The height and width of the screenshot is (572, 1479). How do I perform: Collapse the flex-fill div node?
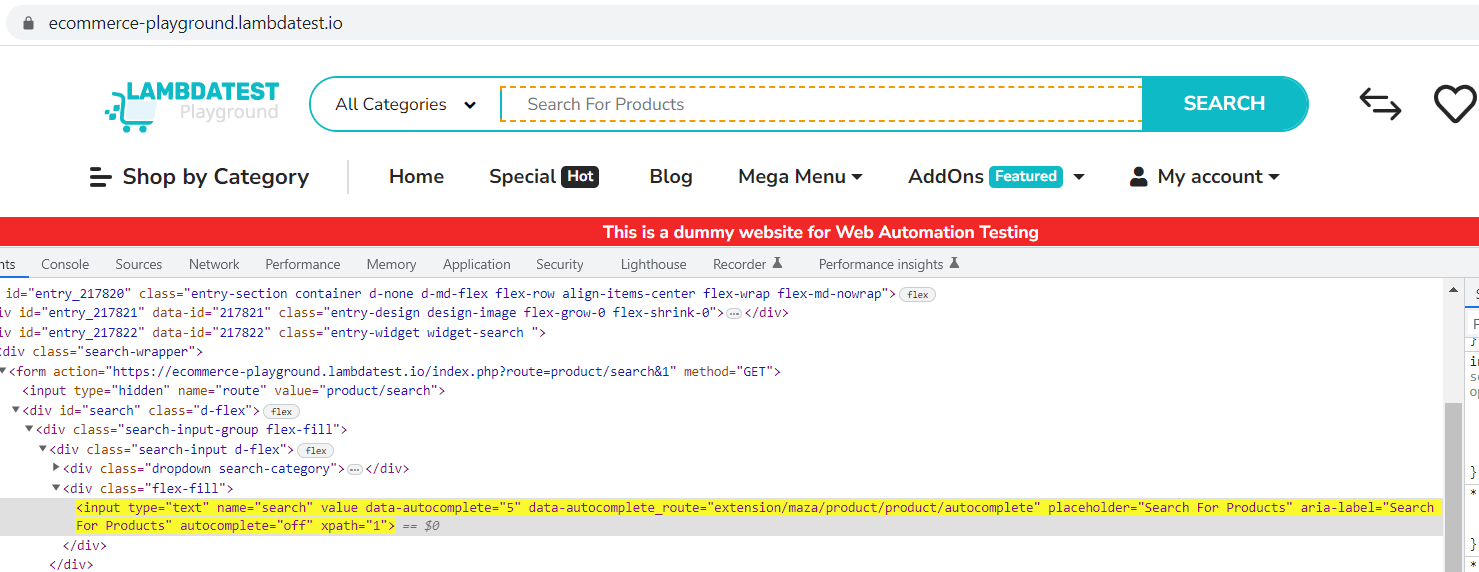56,488
